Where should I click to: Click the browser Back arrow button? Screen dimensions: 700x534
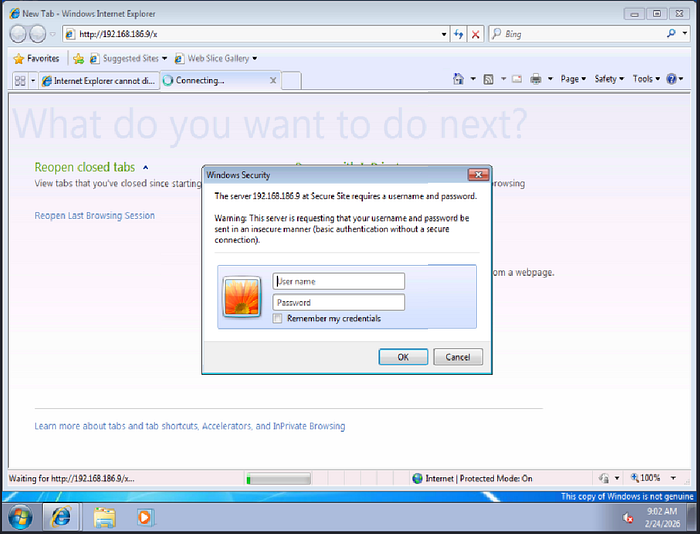[18, 34]
